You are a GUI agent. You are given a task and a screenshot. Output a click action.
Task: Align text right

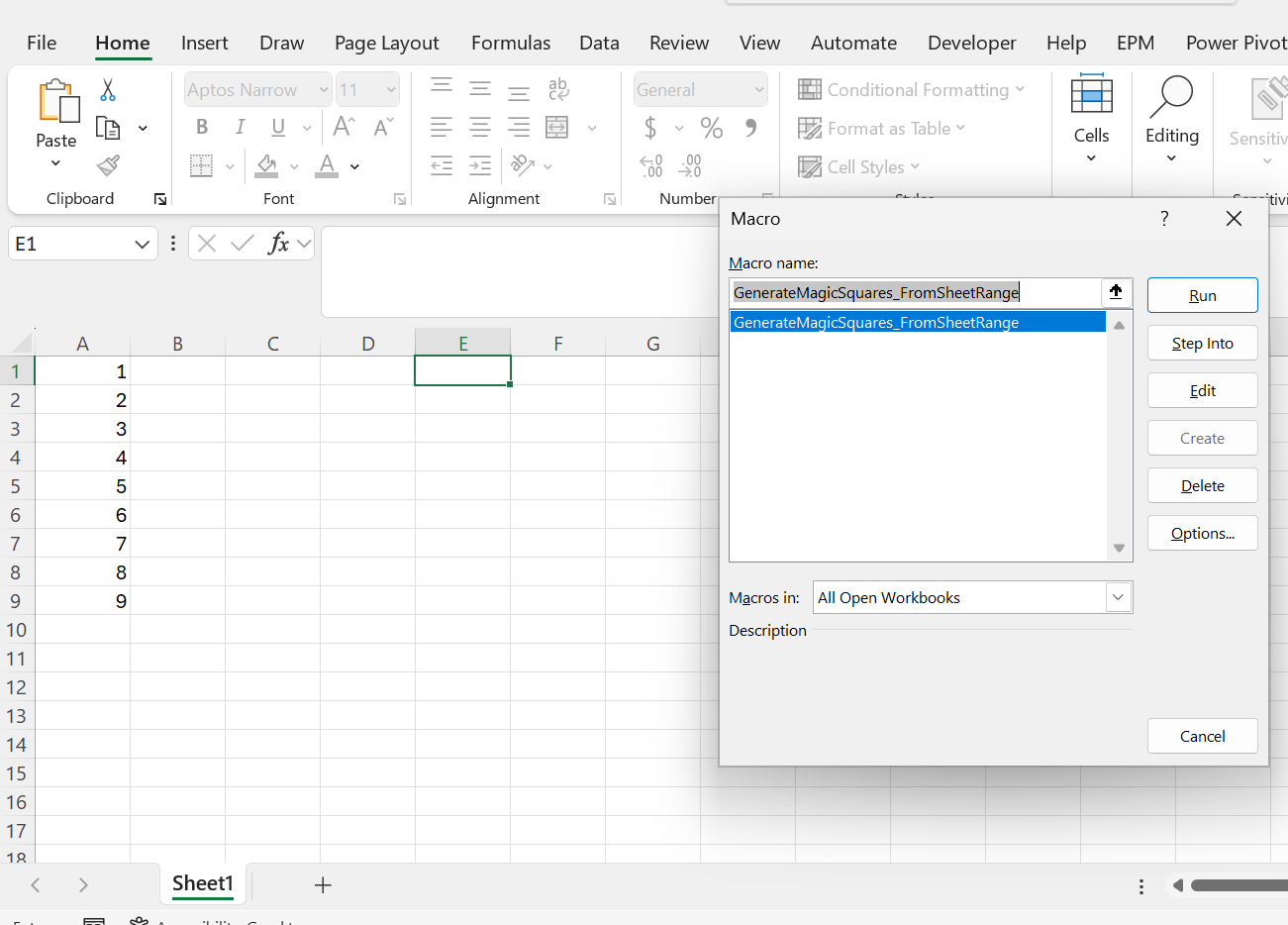[519, 127]
